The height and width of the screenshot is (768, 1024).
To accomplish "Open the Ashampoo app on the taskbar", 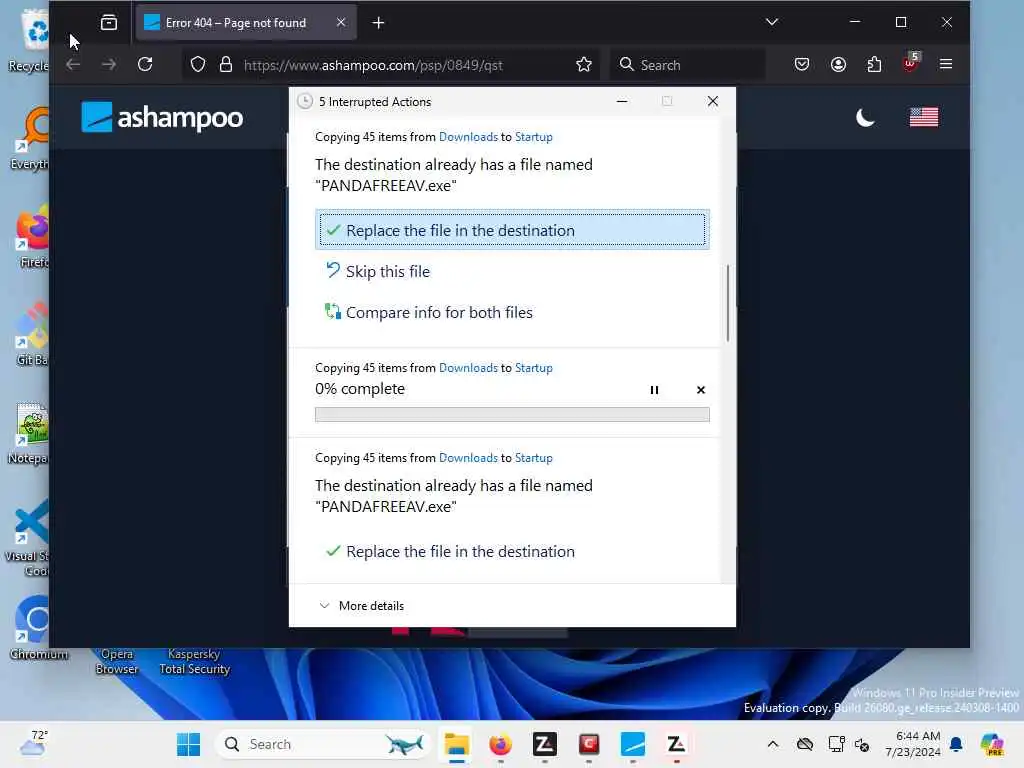I will [633, 744].
